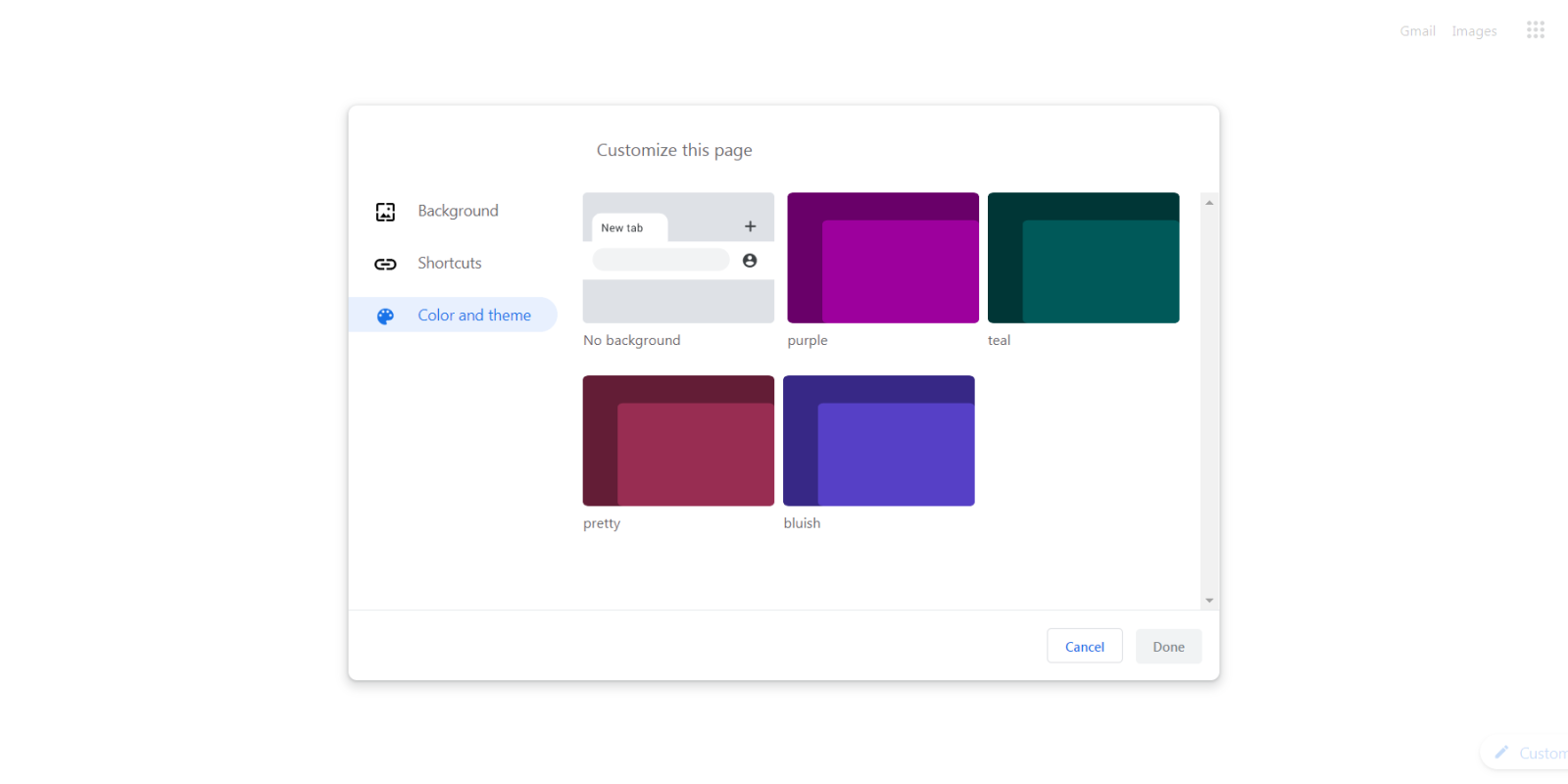Open the Google apps grid icon

point(1535,30)
